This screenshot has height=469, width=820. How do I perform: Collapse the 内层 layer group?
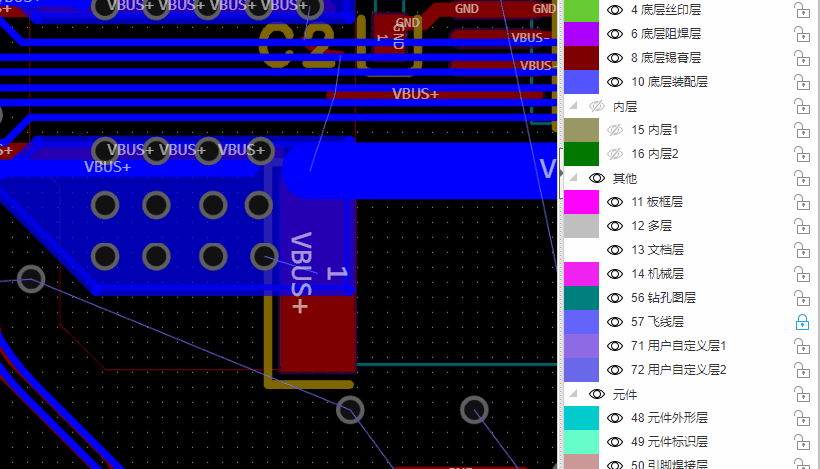(573, 106)
